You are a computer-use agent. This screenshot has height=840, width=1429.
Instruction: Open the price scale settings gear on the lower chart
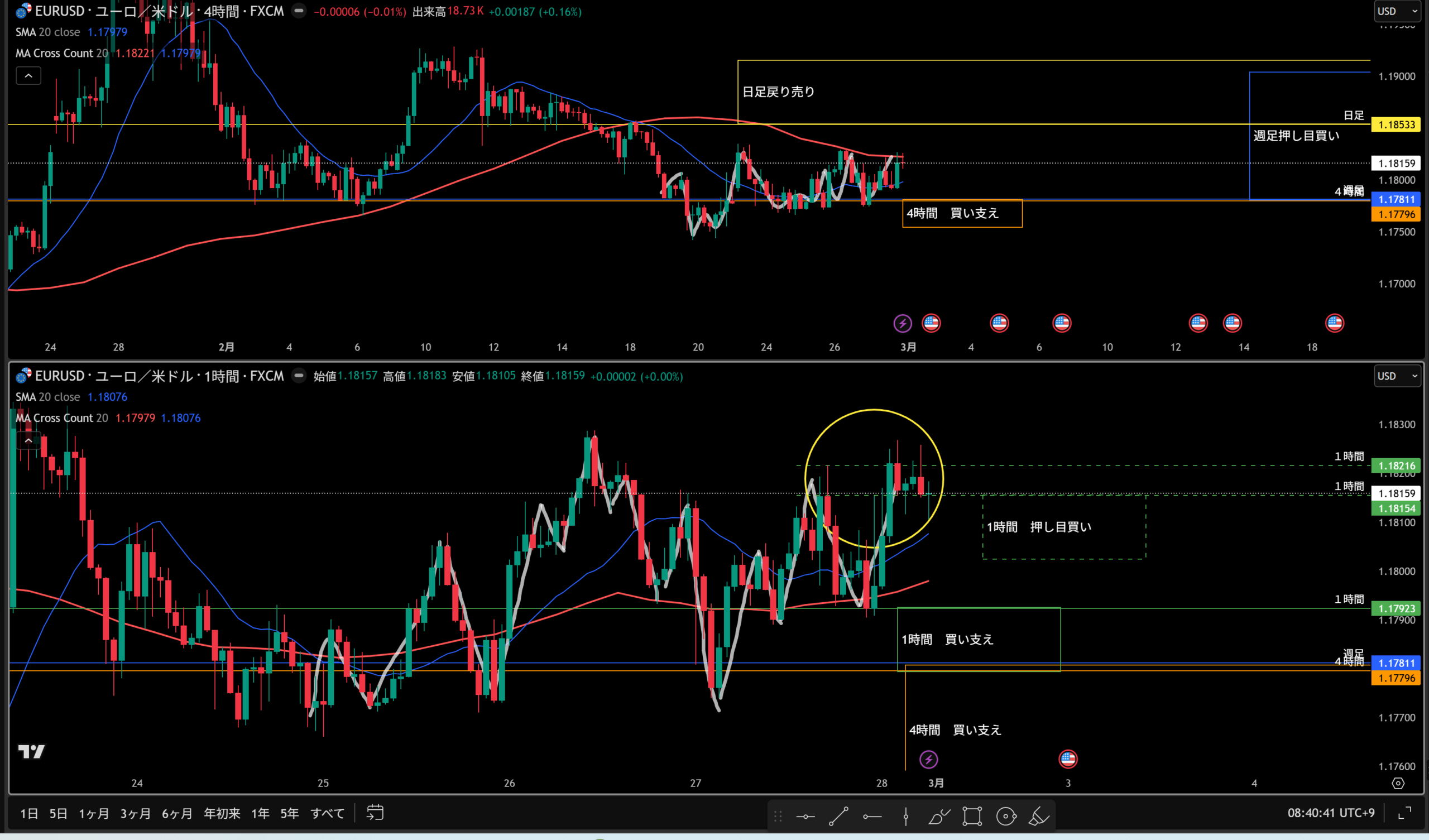1398,783
